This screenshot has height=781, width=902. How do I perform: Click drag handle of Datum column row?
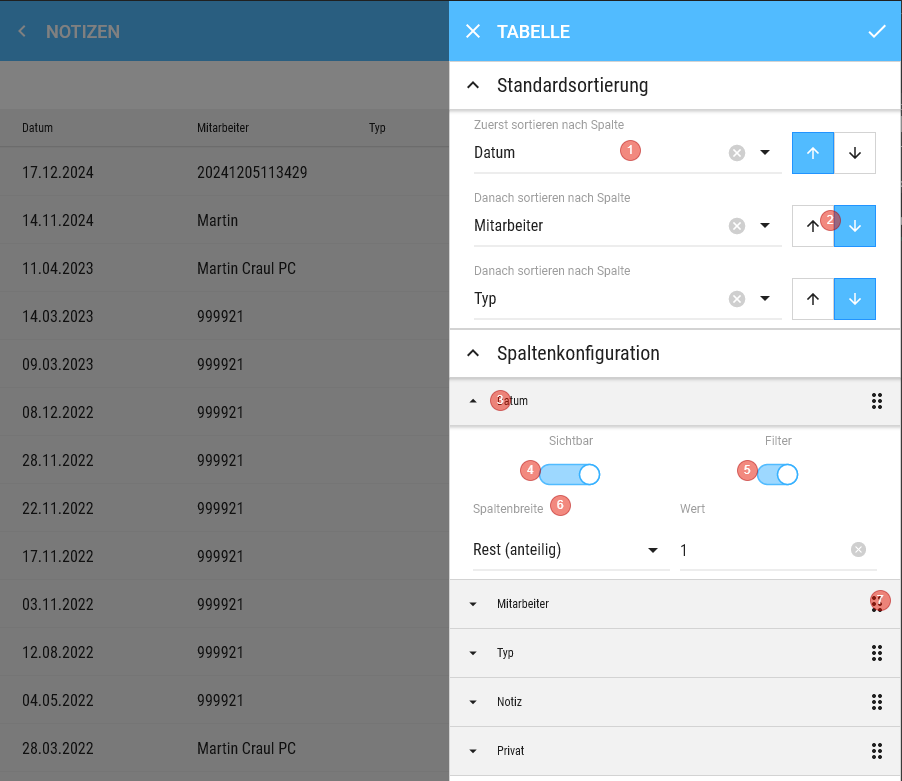pyautogui.click(x=877, y=401)
